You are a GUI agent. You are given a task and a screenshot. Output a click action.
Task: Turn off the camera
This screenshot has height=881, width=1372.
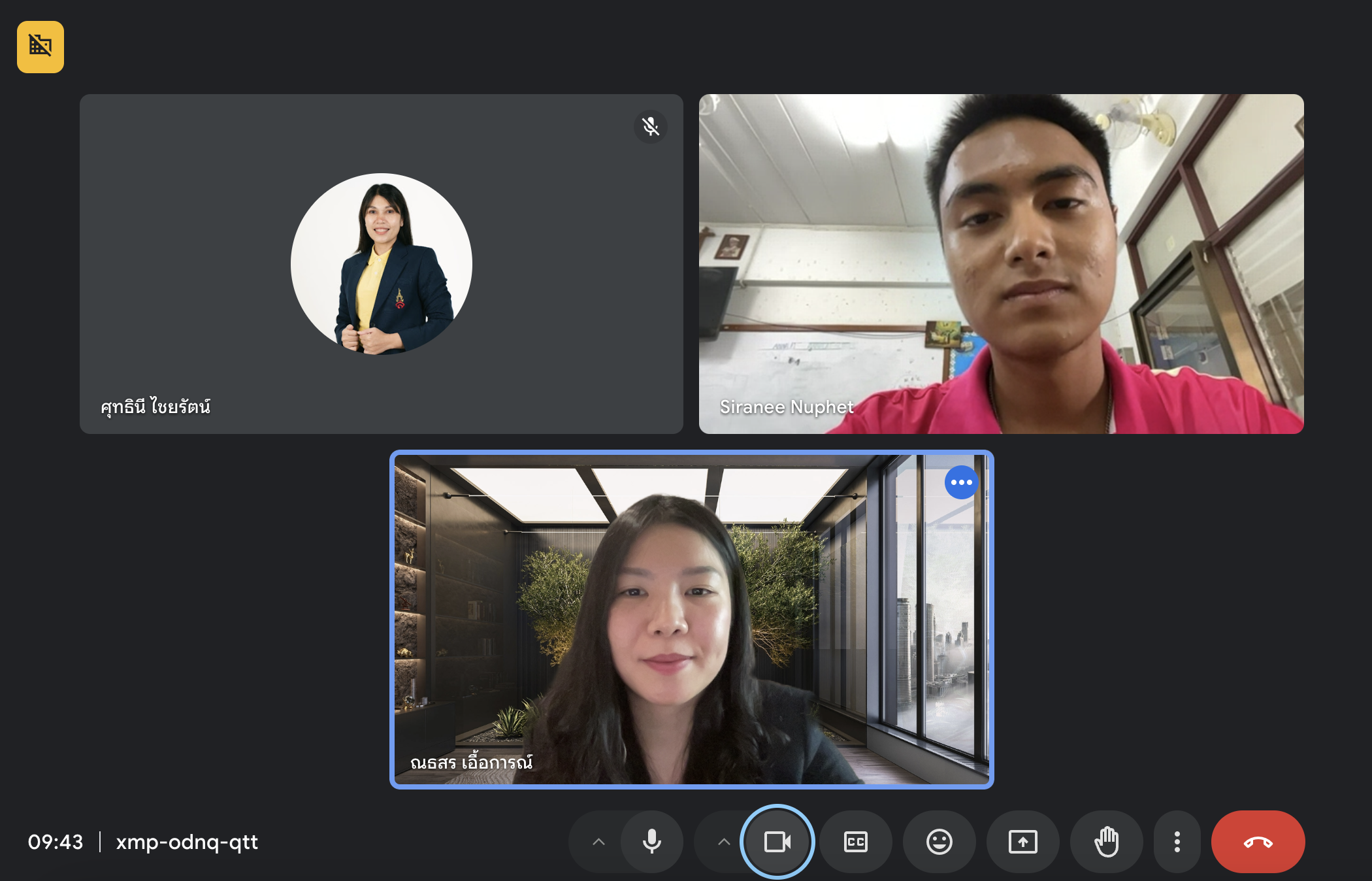click(x=777, y=842)
